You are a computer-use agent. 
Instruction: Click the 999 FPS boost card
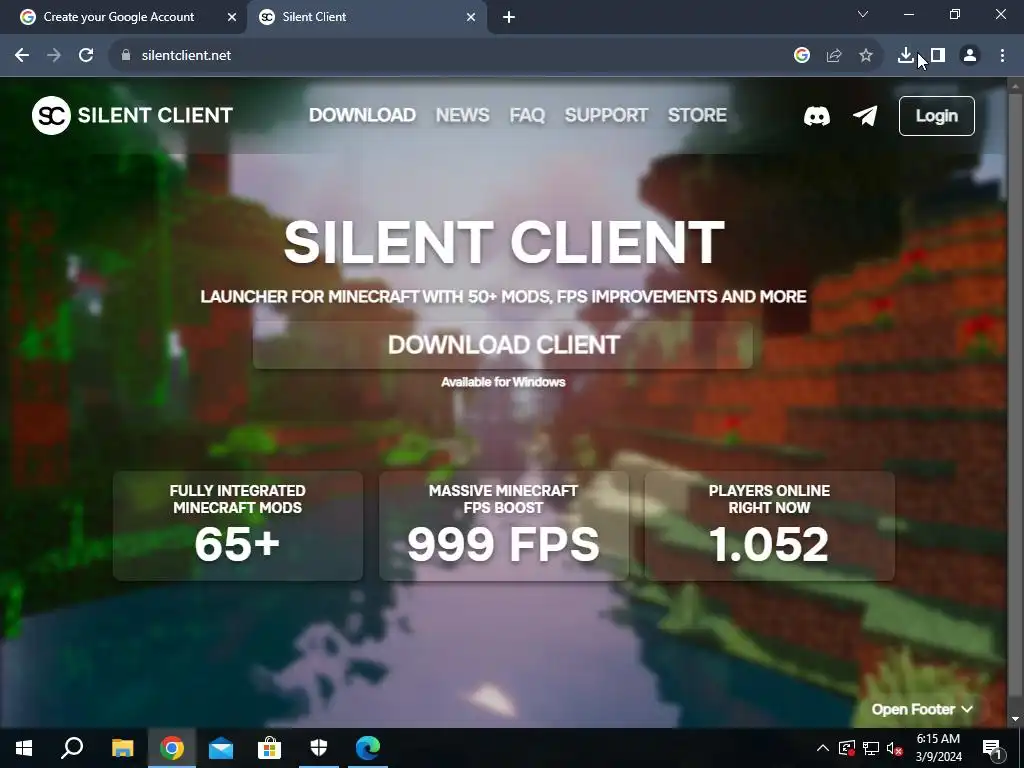[x=504, y=526]
